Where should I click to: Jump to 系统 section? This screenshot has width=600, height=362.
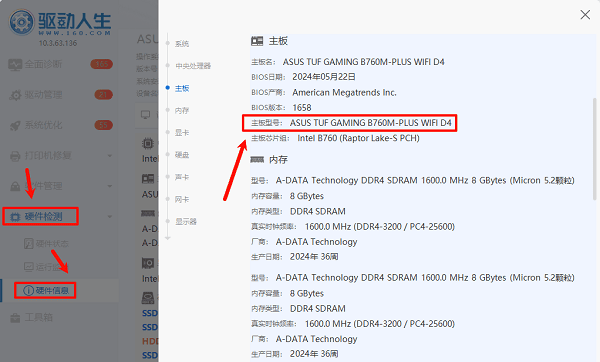coord(182,44)
